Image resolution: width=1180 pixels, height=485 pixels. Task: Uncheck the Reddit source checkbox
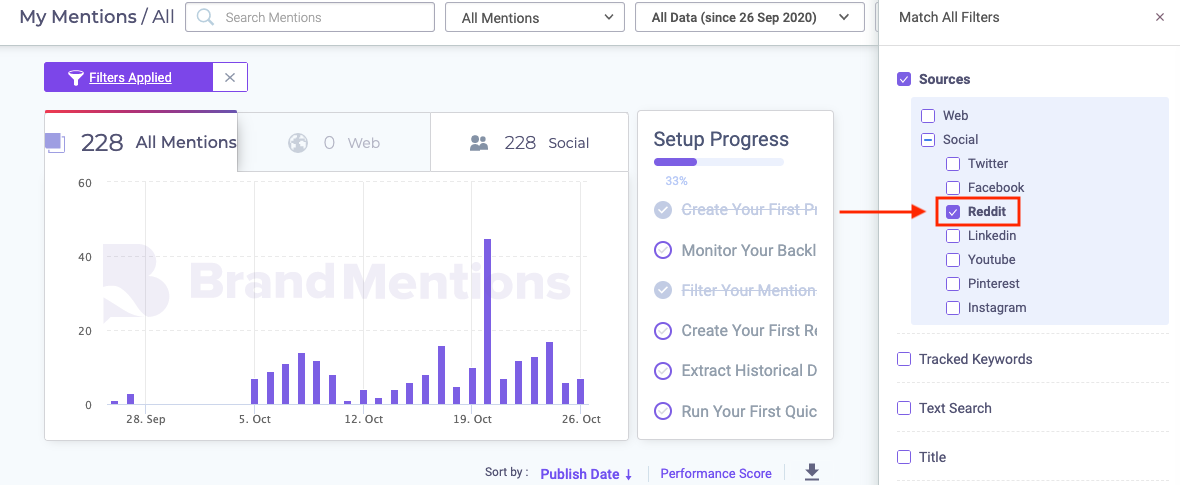953,212
